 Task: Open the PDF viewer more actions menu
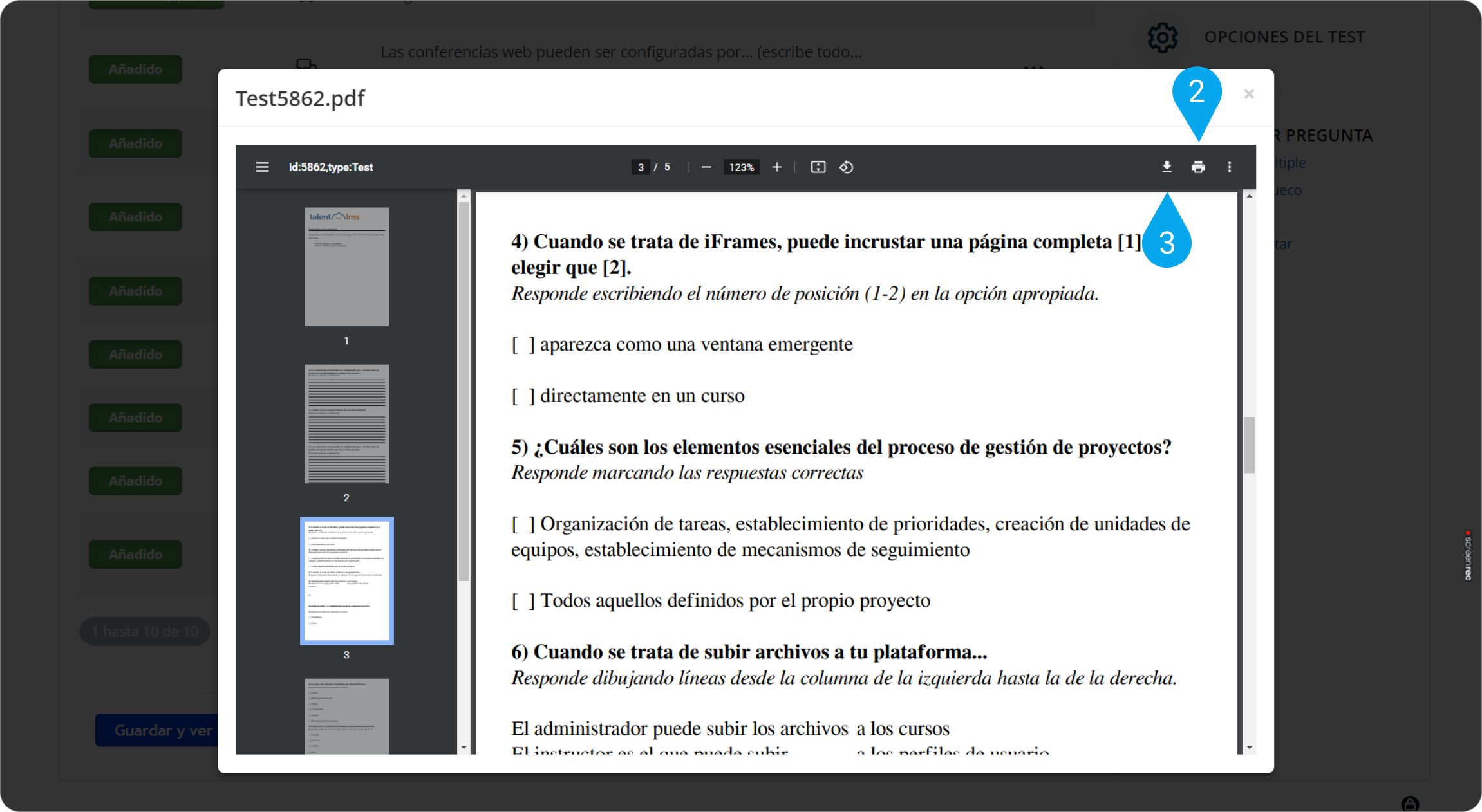1229,167
